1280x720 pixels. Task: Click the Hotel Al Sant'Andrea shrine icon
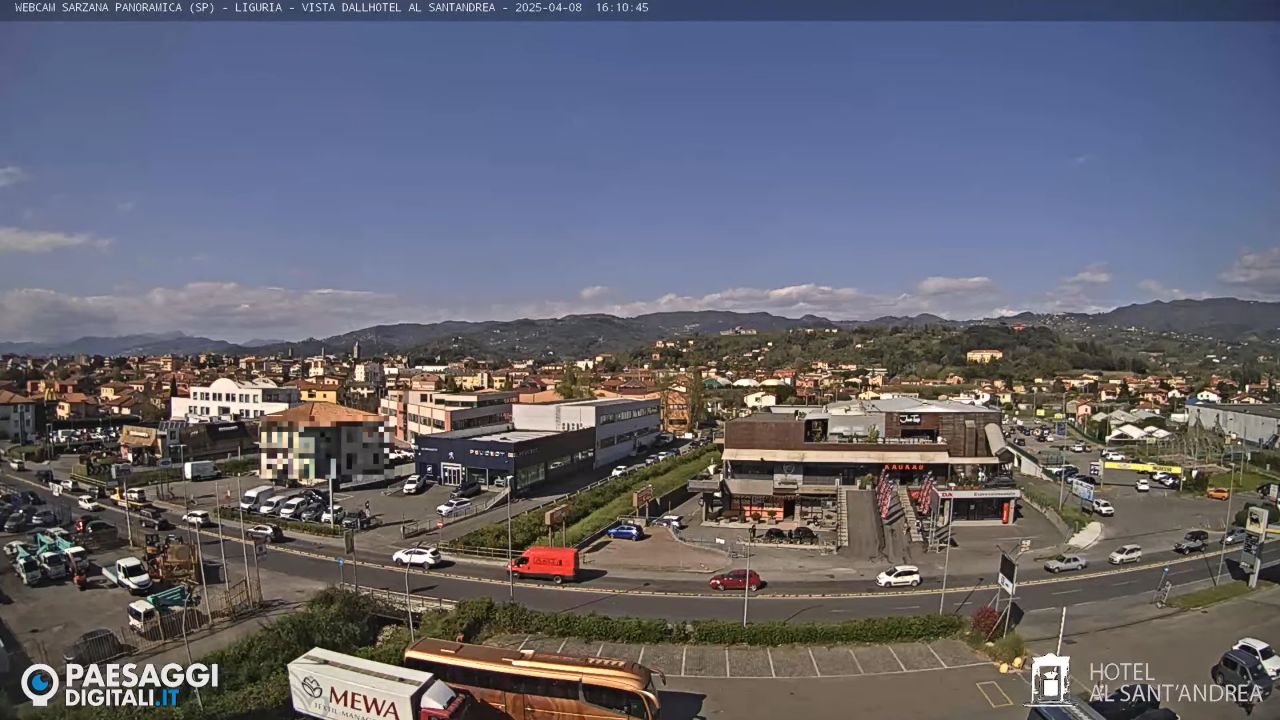pos(1052,683)
